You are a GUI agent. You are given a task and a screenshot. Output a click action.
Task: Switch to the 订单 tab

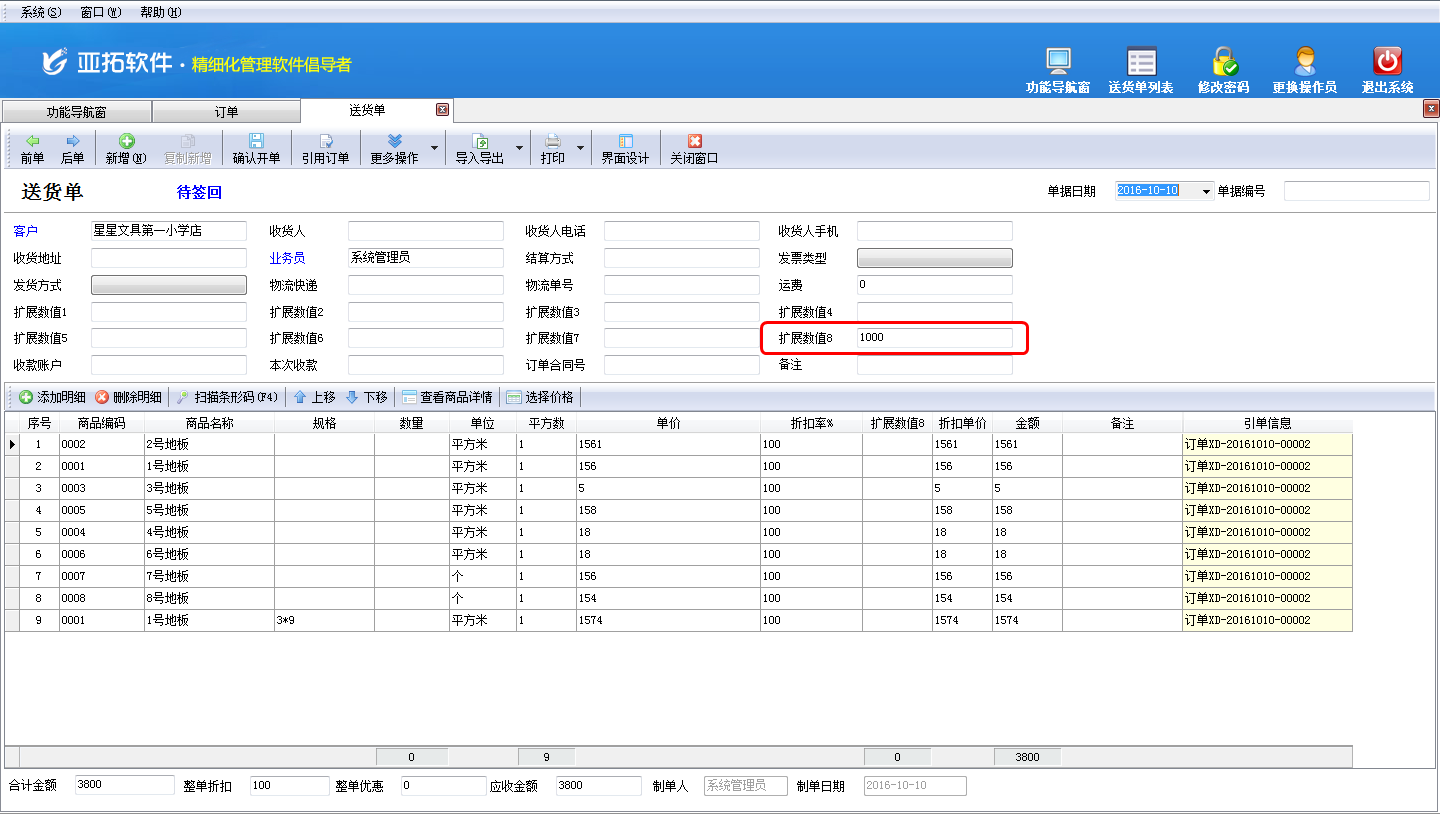(226, 112)
